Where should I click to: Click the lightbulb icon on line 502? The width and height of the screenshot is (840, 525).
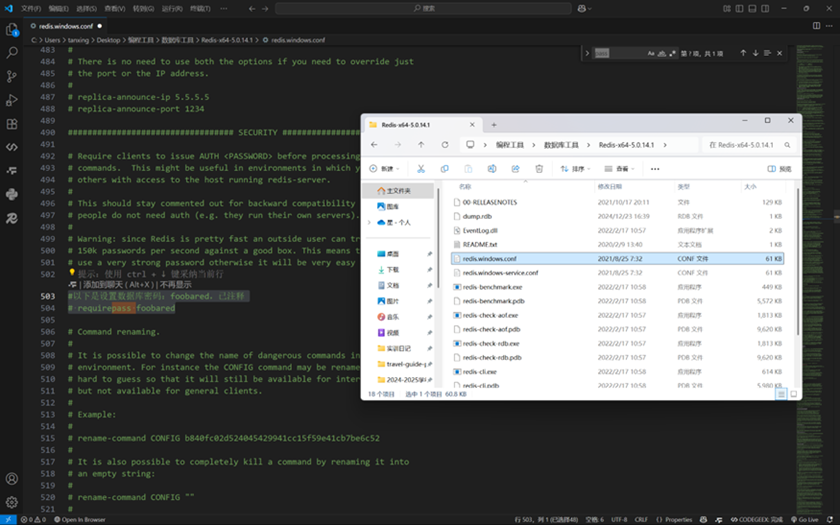(72, 273)
